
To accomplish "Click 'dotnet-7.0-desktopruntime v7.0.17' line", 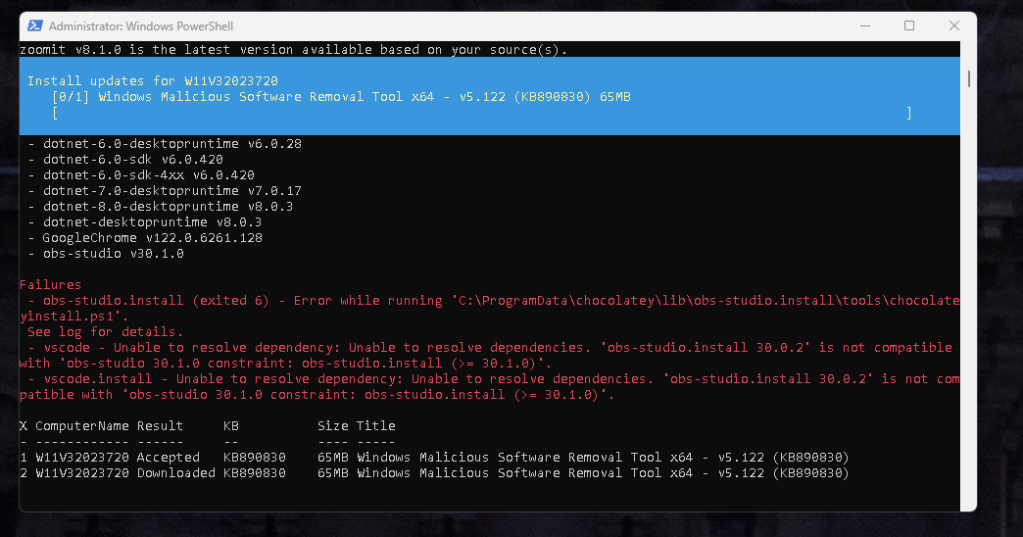I will (165, 191).
